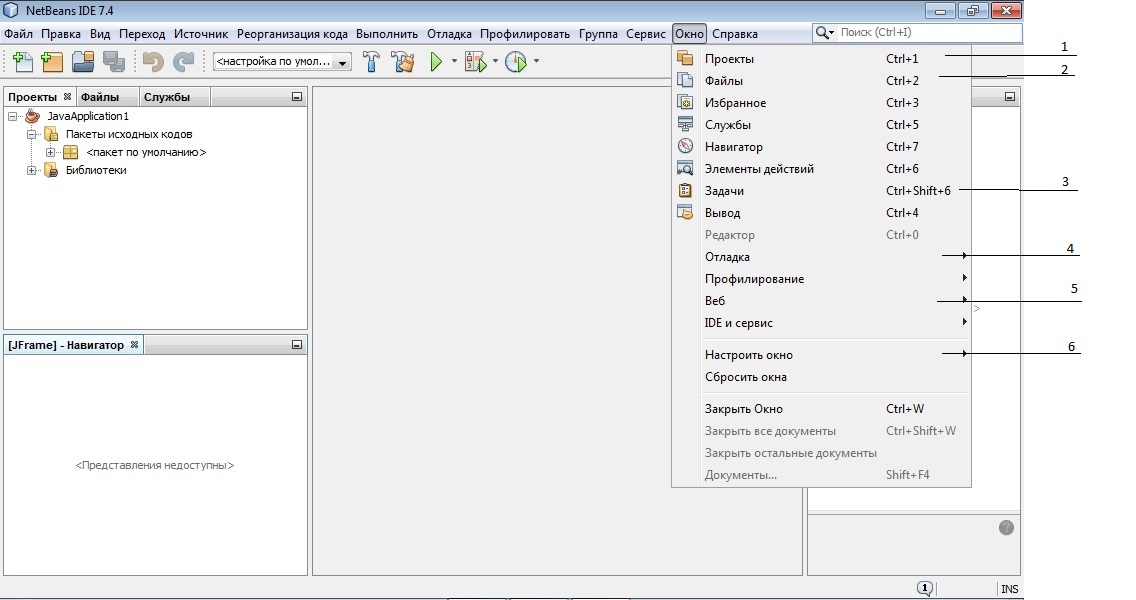Choose Навигатор from the Окно menu
1136x600 pixels.
[x=822, y=146]
